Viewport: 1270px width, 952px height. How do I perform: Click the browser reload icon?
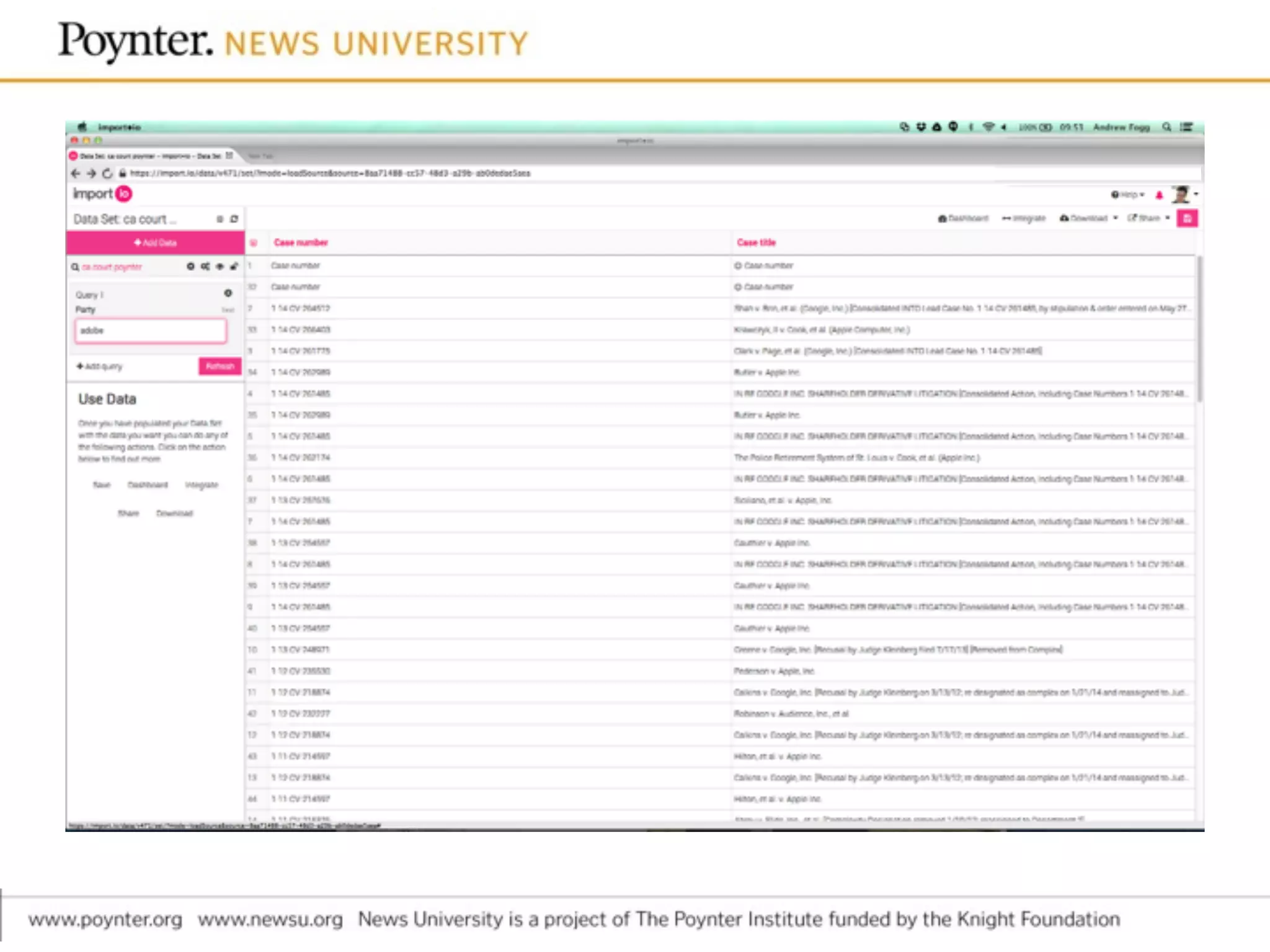pos(107,174)
